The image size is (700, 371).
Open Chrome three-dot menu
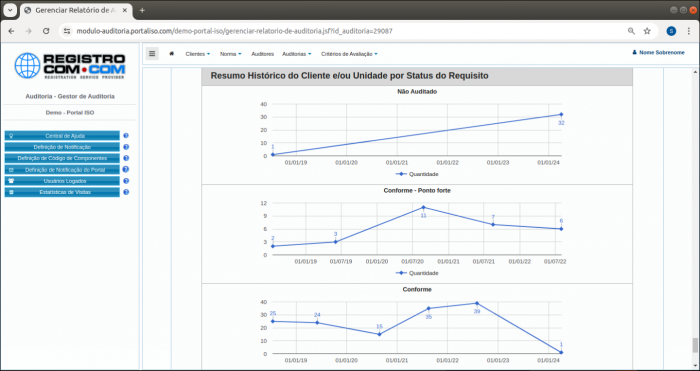689,31
